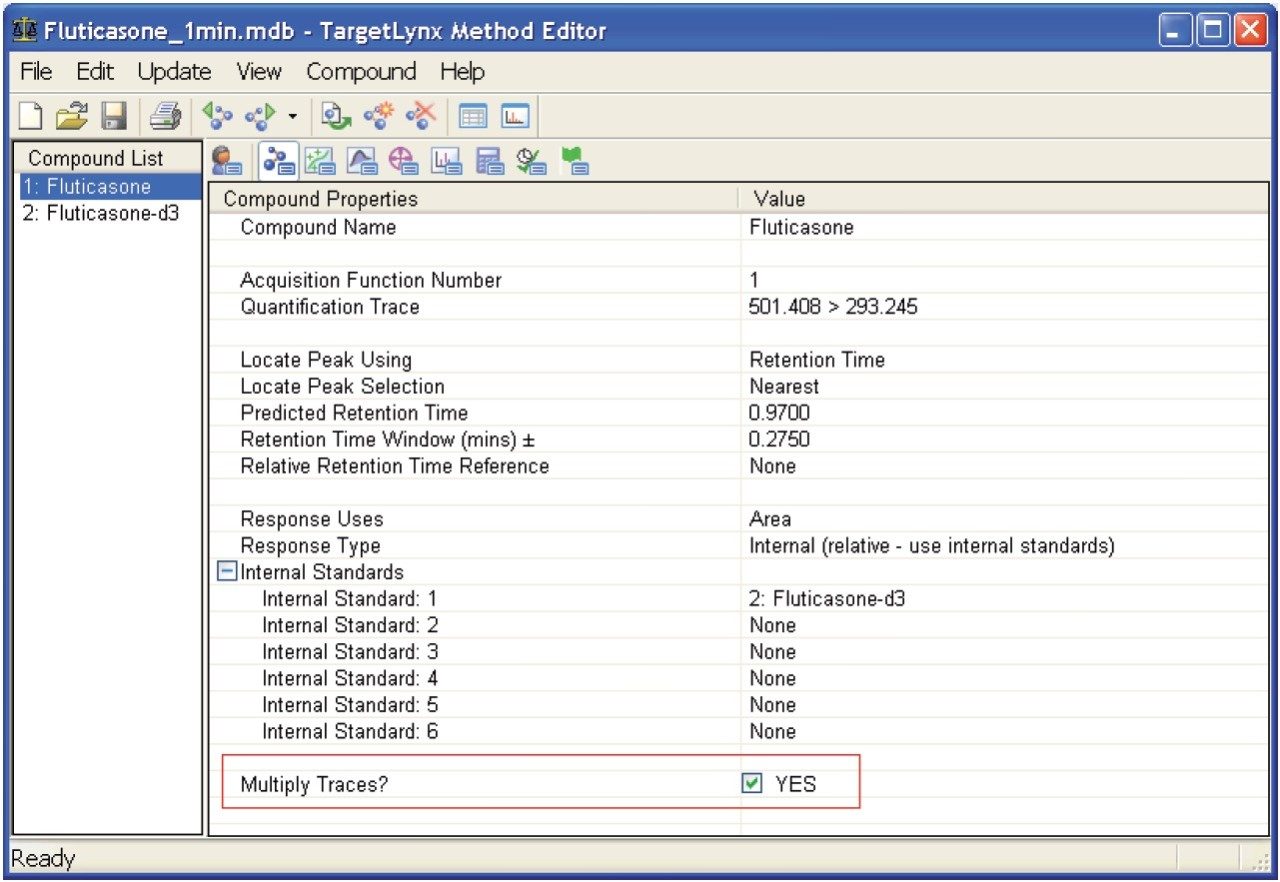Show bar chart parameters icon
This screenshot has height=882, width=1280.
click(446, 161)
